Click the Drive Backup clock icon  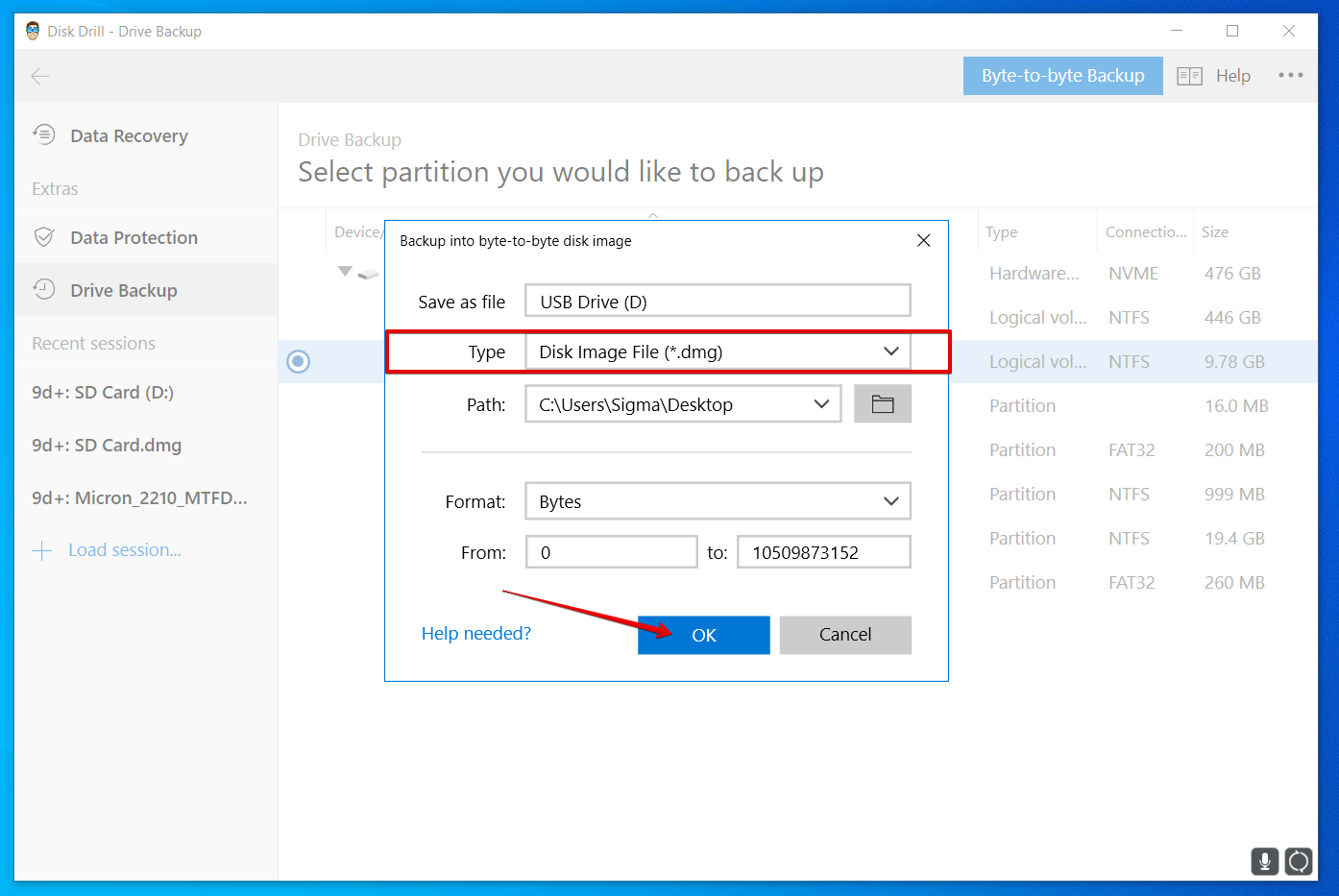(x=44, y=289)
